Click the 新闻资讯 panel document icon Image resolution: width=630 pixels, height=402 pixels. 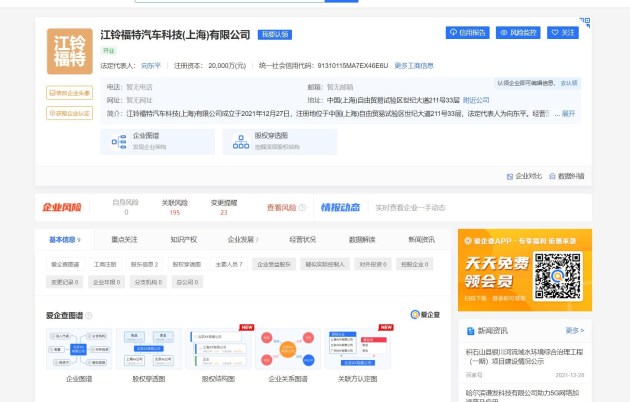click(470, 331)
